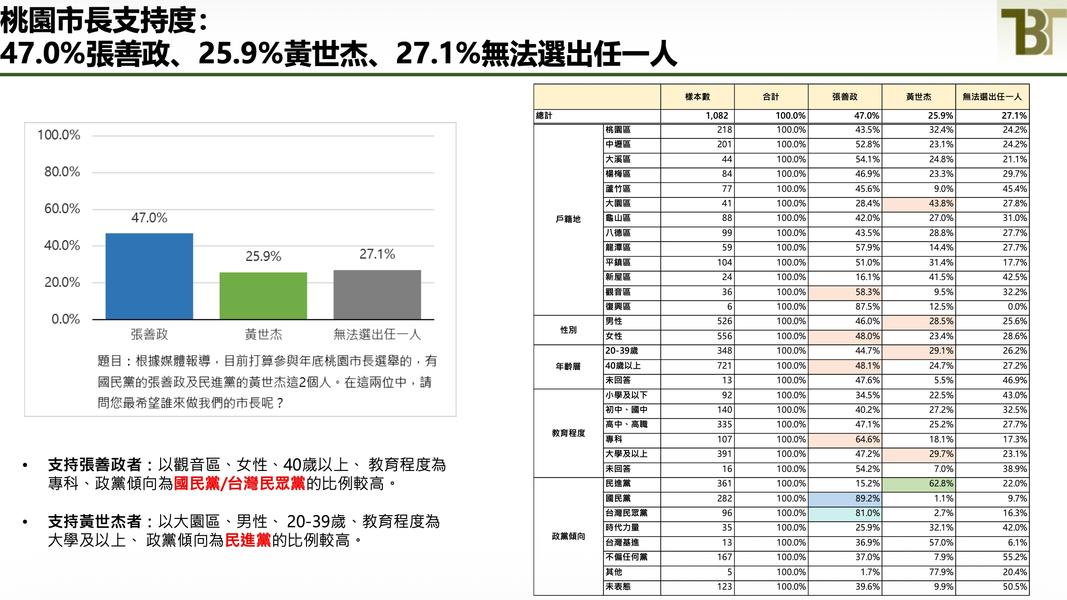Click the 未表態 row label

[x=618, y=586]
